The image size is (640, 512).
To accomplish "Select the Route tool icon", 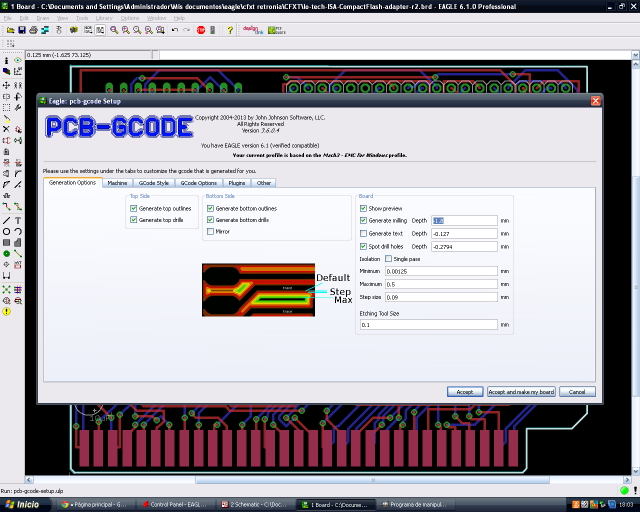I will pyautogui.click(x=6, y=206).
